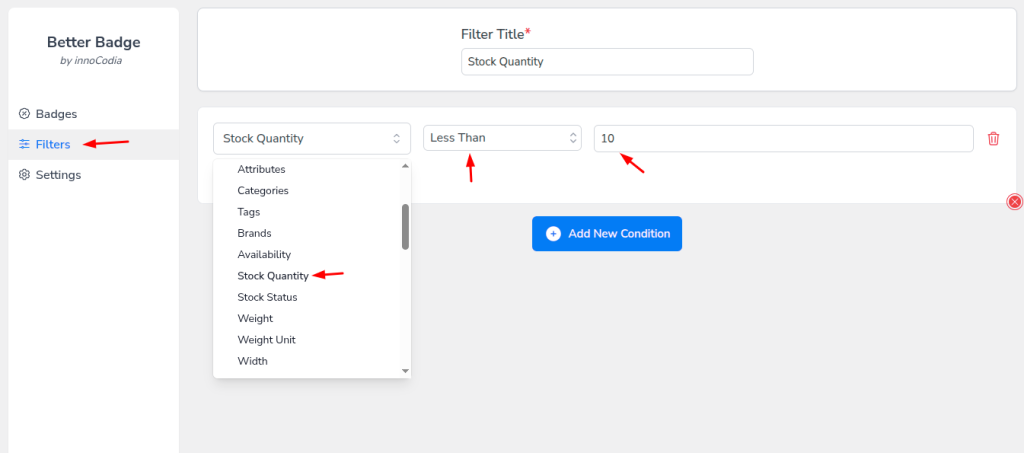Click the plus icon on Add button

[553, 234]
